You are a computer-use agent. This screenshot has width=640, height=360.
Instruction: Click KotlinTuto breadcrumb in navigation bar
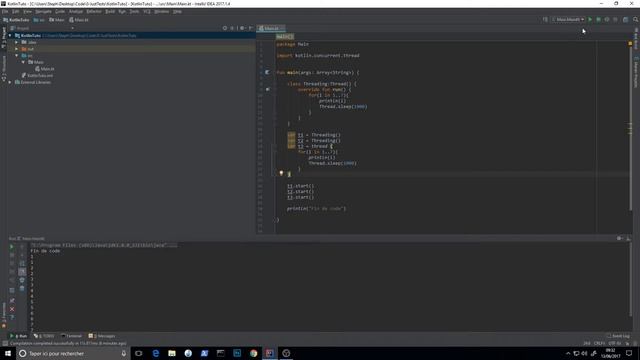(x=16, y=20)
